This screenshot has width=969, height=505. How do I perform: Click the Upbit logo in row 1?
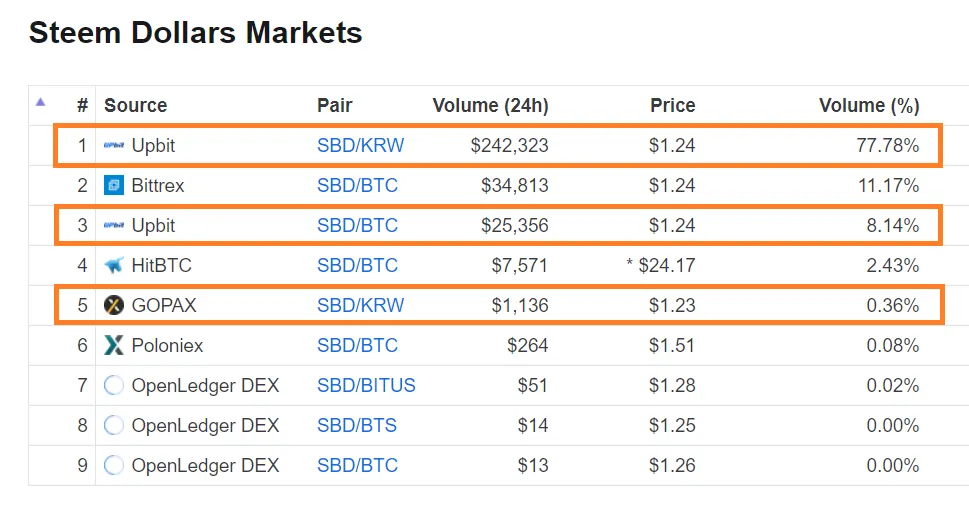coord(114,145)
